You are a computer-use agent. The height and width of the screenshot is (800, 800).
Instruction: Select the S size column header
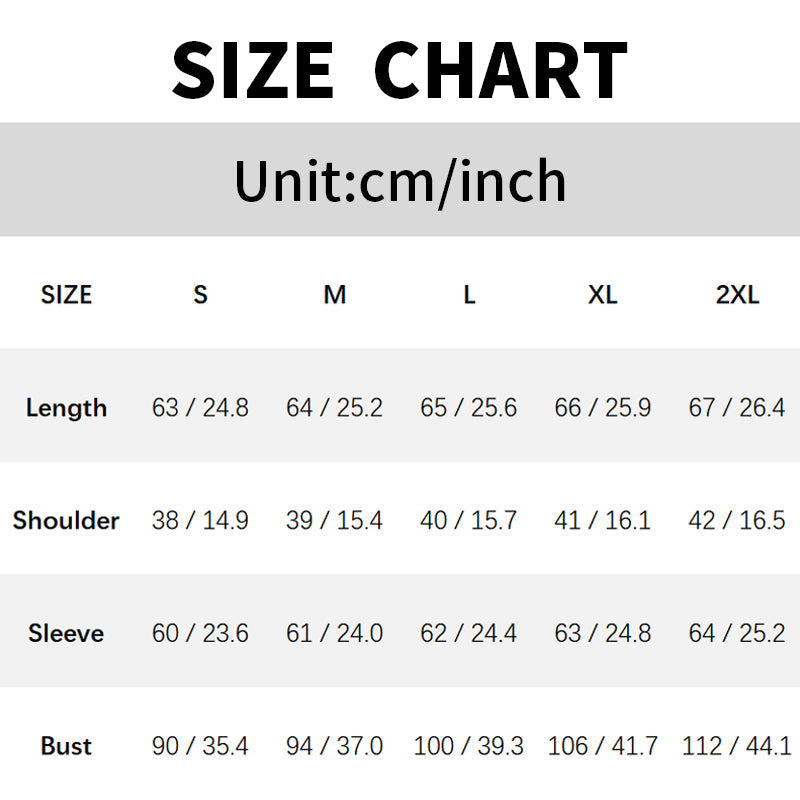point(201,295)
